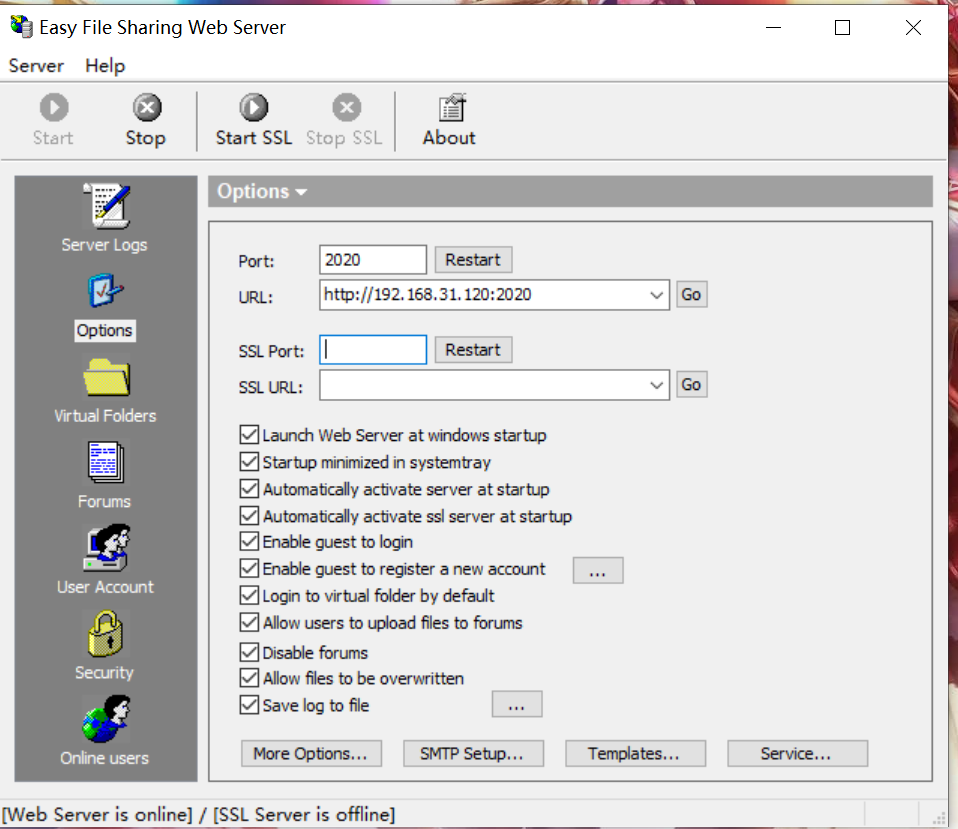The image size is (958, 829).
Task: Maximize the Easy File Sharing window
Action: coord(843,27)
